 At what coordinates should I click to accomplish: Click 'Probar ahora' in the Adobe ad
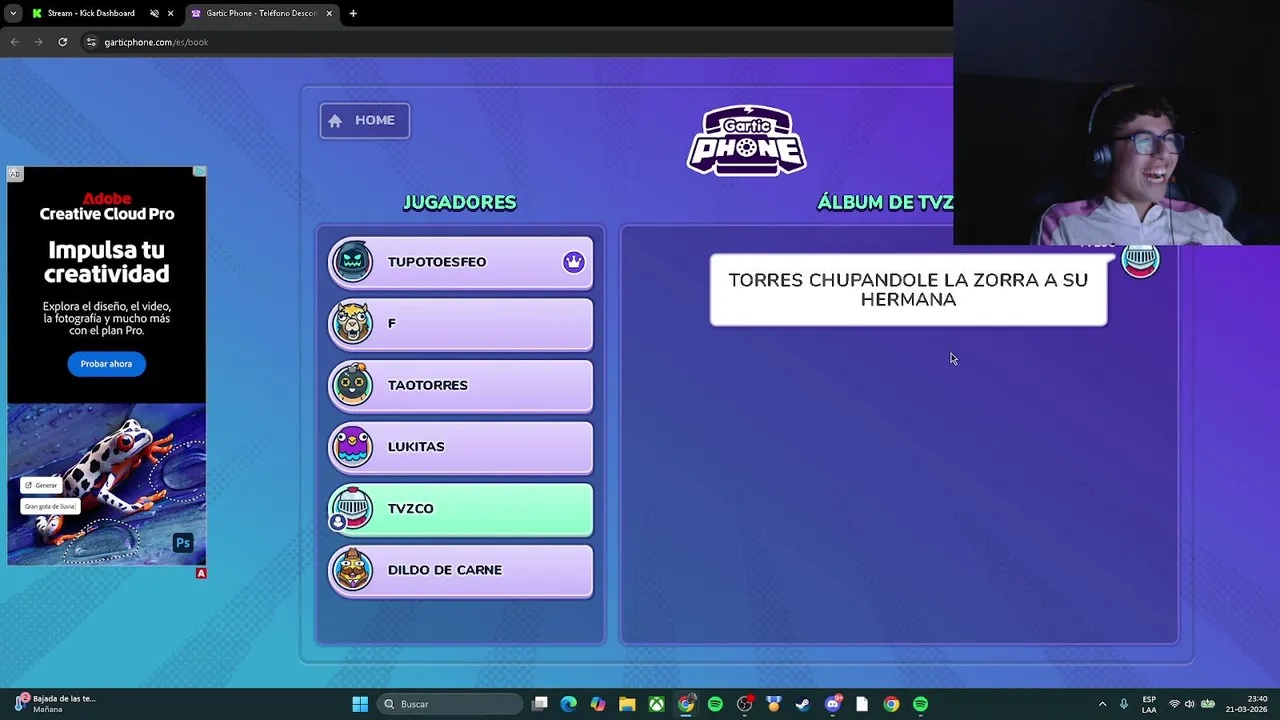click(x=106, y=364)
